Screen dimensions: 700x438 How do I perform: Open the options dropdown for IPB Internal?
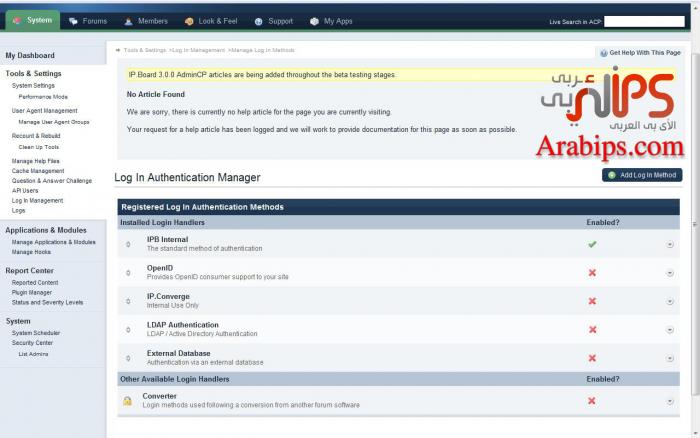[669, 245]
